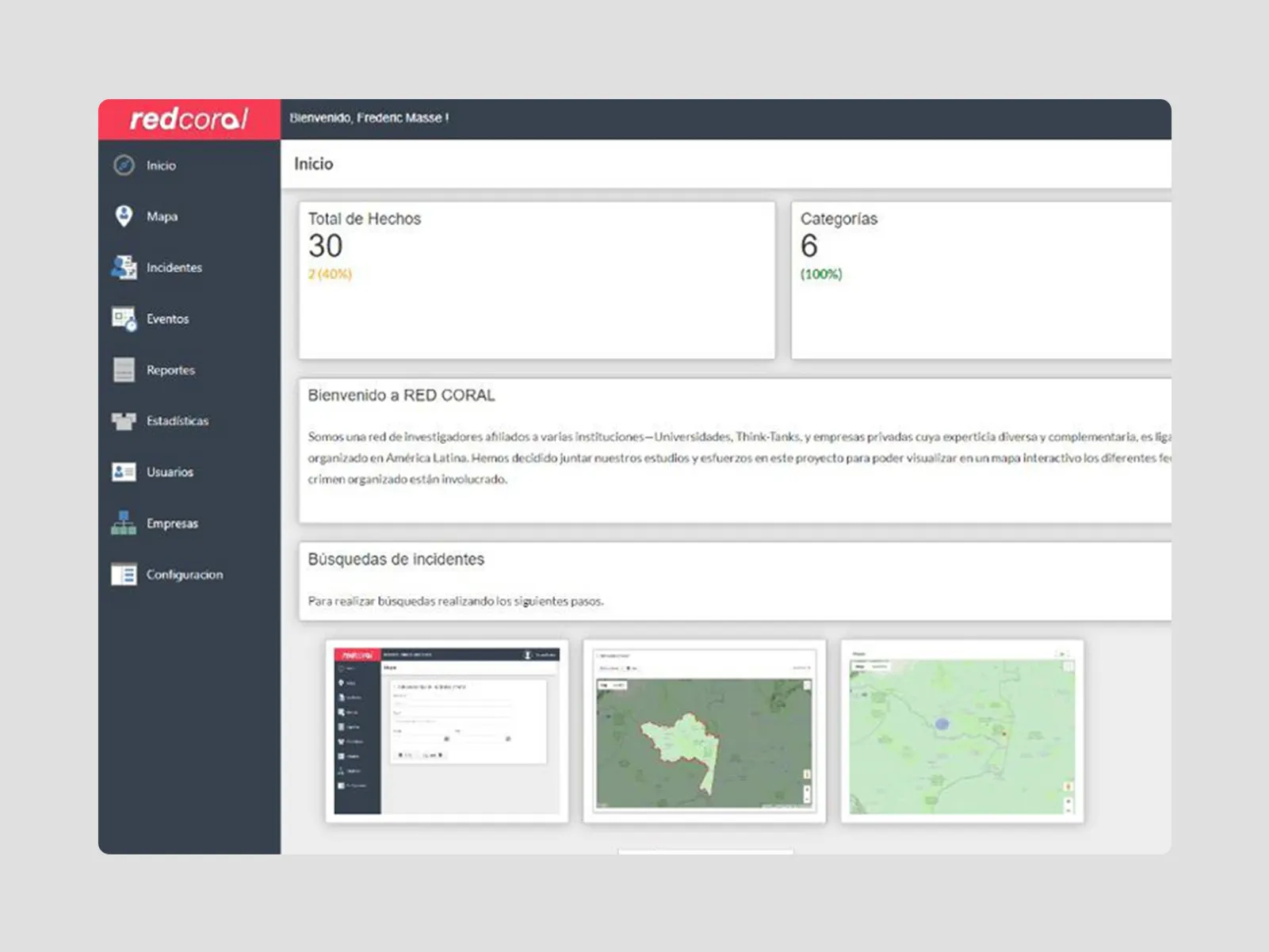Click the yellow 2 (40%) indicator

click(x=330, y=274)
